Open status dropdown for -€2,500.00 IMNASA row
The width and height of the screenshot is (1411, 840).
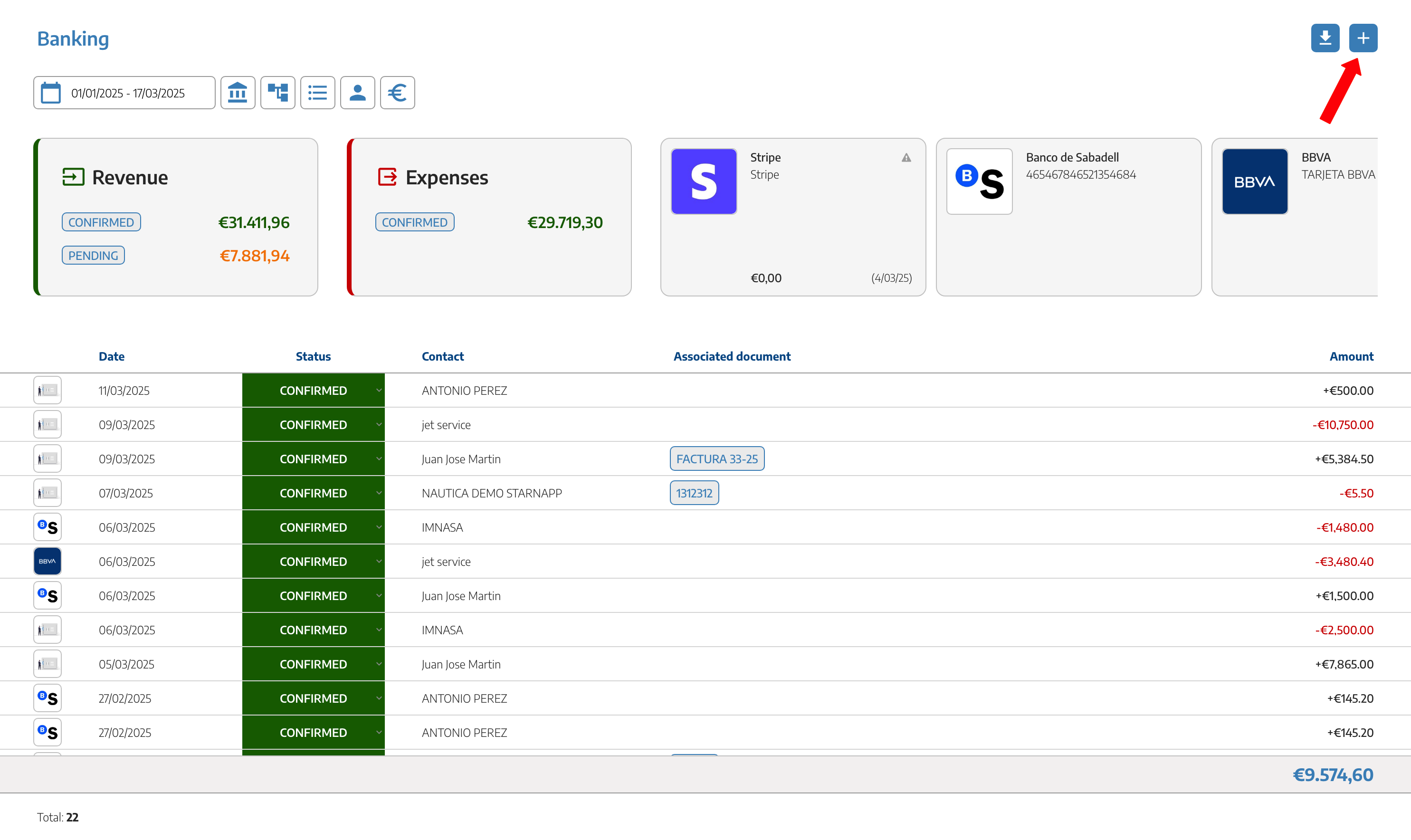[x=313, y=630]
